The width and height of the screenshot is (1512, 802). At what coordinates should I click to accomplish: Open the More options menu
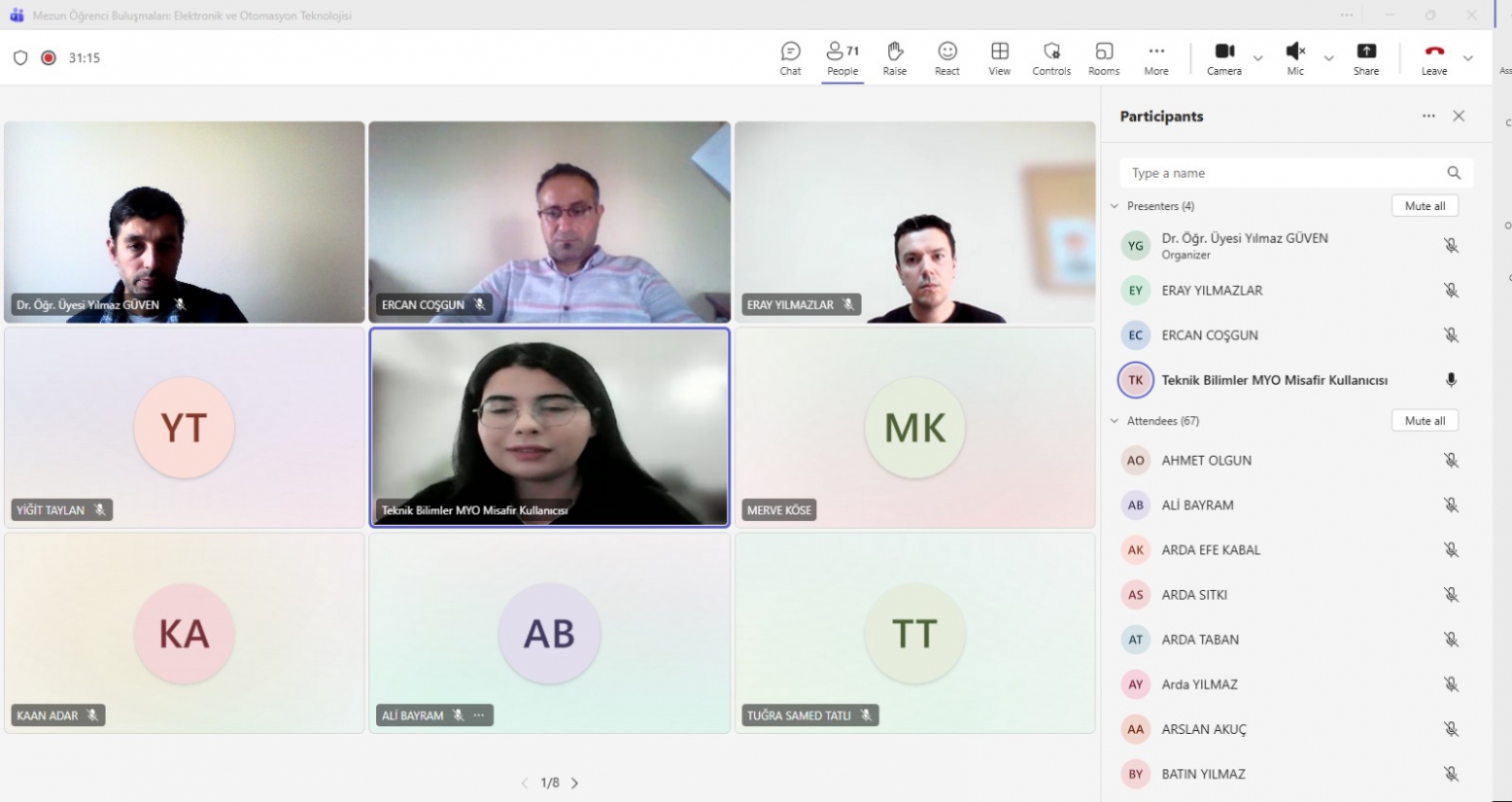click(x=1155, y=57)
